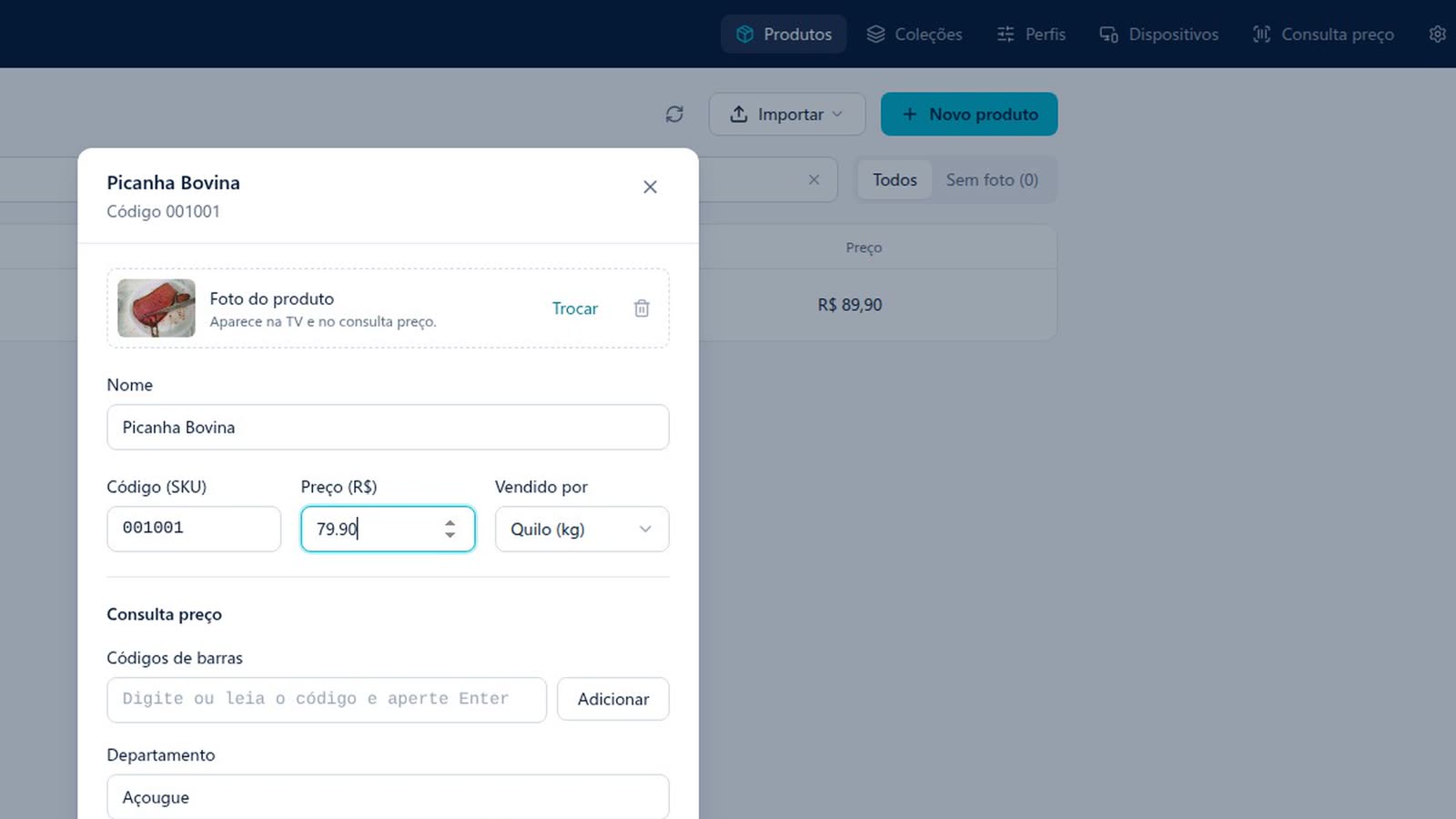
Task: Click the product photo thumbnail
Action: (x=157, y=308)
